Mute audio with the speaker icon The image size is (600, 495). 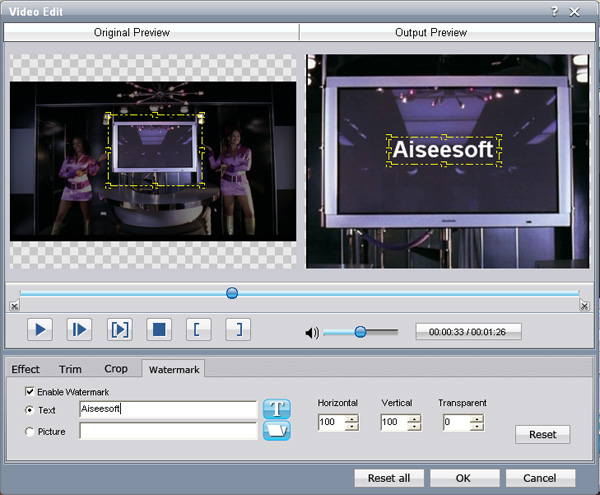pos(312,332)
